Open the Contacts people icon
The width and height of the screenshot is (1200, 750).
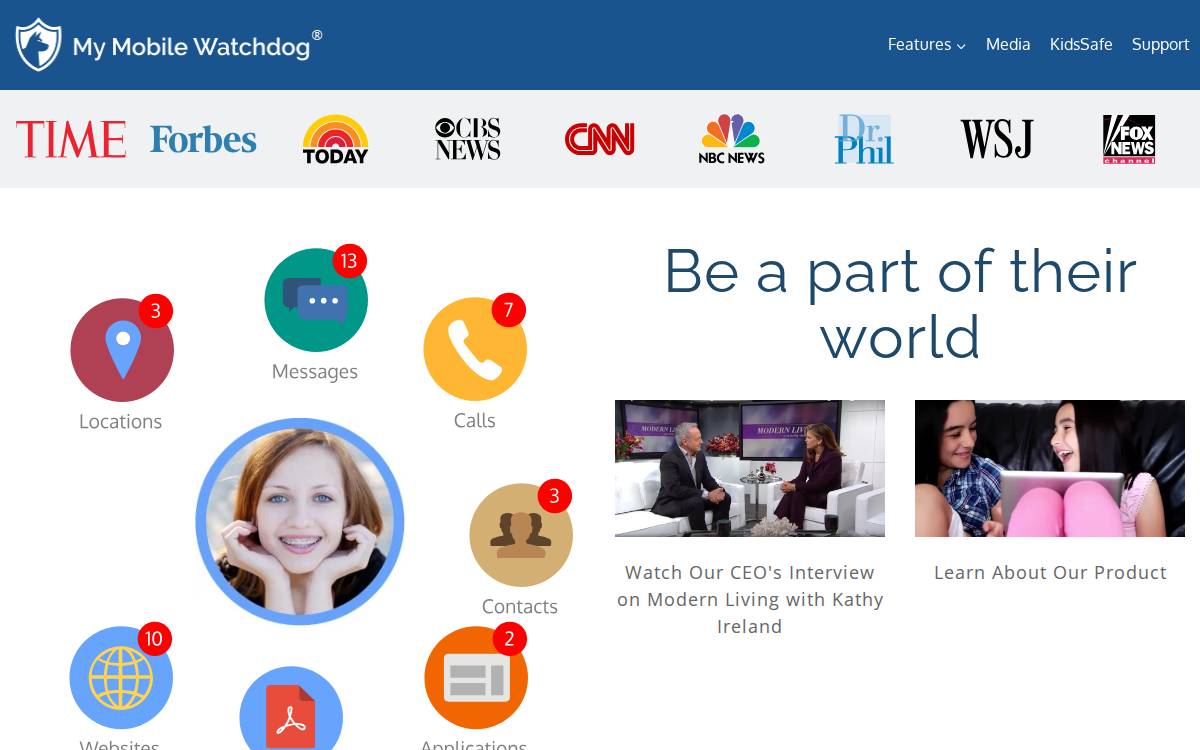point(521,535)
